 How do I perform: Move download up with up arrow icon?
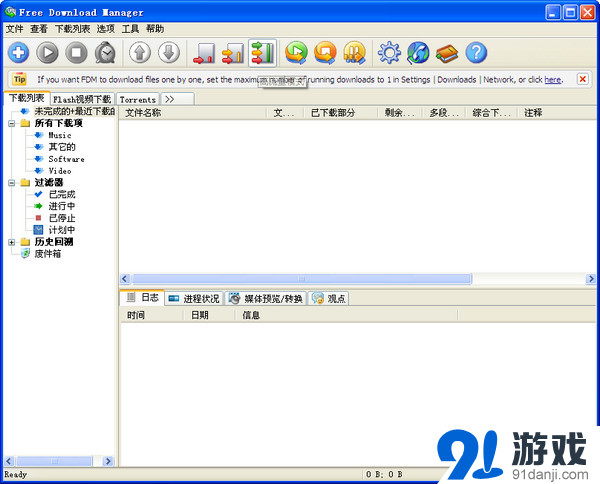[140, 52]
